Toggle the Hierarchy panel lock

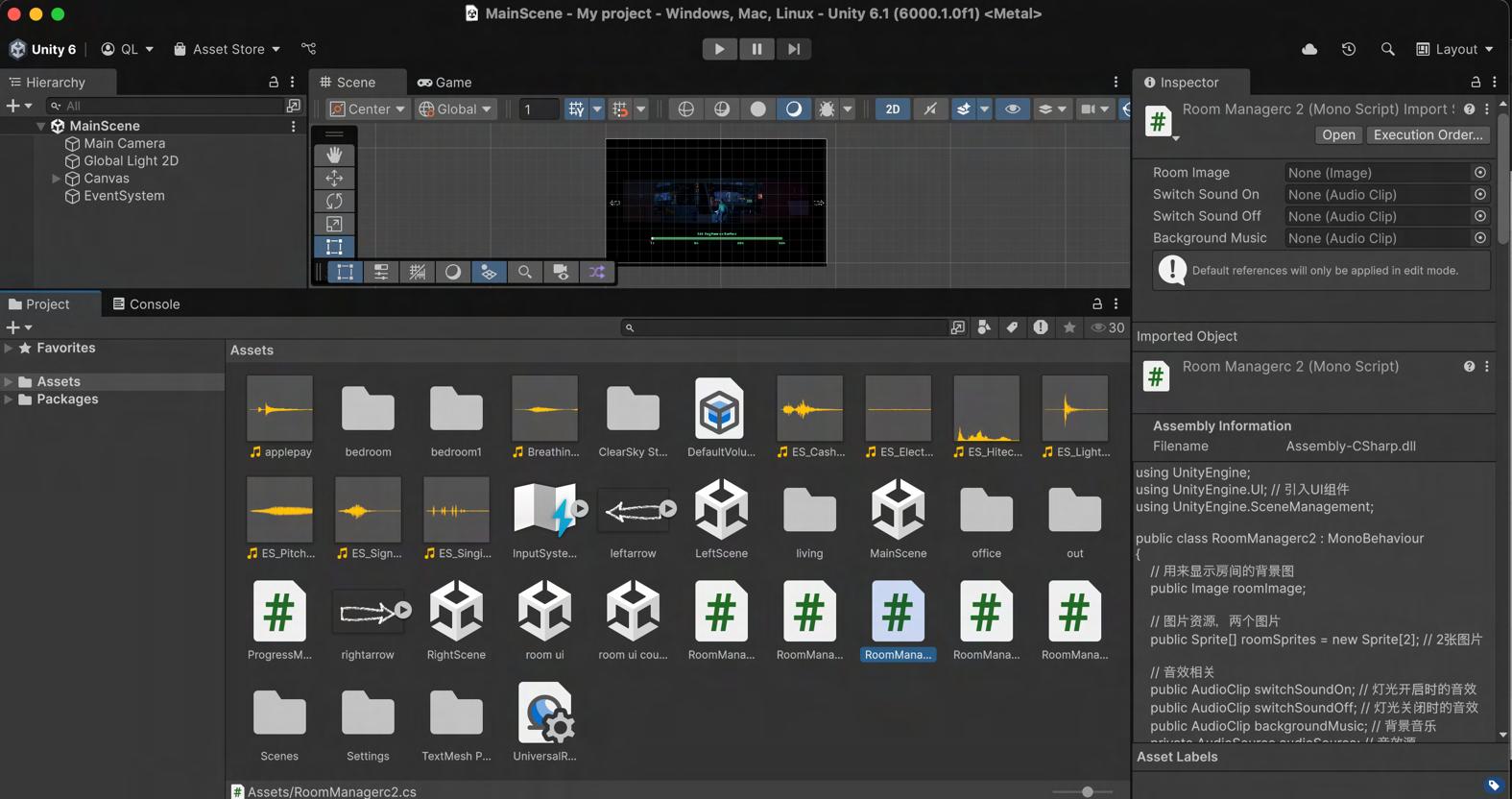tap(274, 83)
